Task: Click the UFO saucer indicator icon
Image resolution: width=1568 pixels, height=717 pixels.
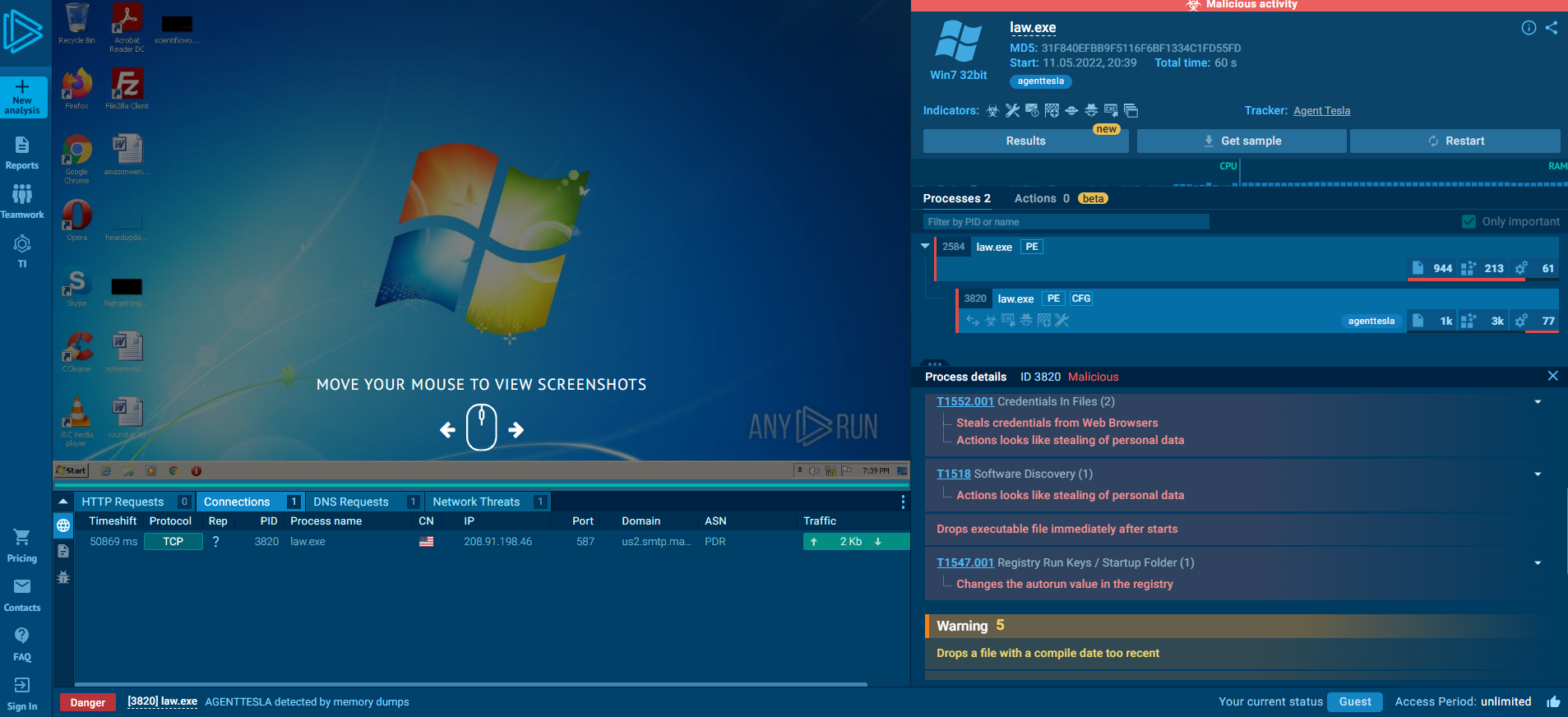Action: click(x=1071, y=111)
